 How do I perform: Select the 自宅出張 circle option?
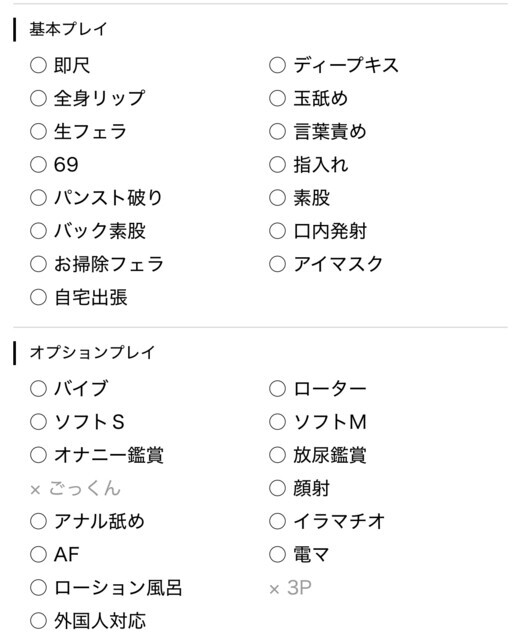38,297
